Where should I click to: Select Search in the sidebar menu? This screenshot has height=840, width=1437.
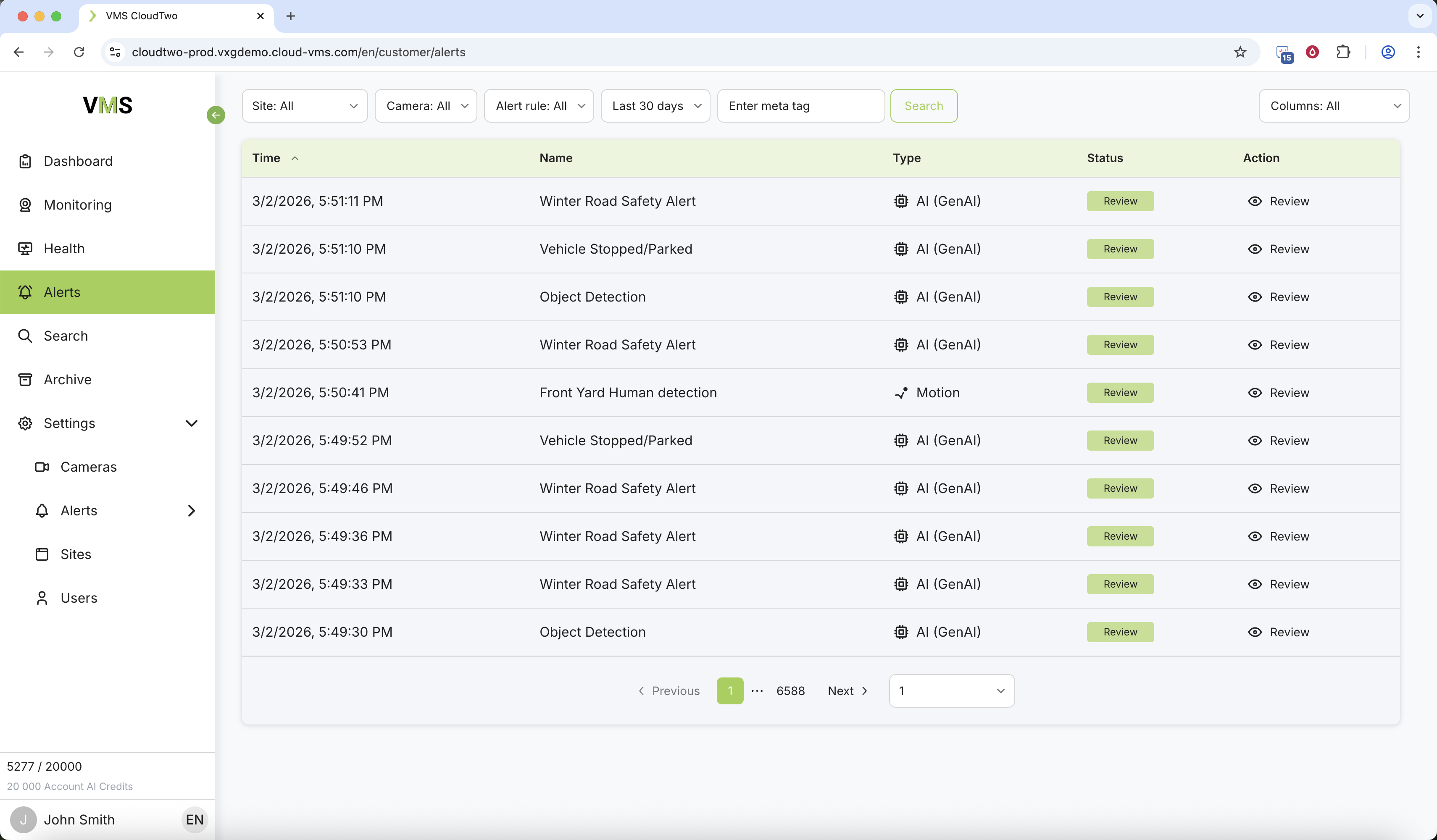pos(66,336)
